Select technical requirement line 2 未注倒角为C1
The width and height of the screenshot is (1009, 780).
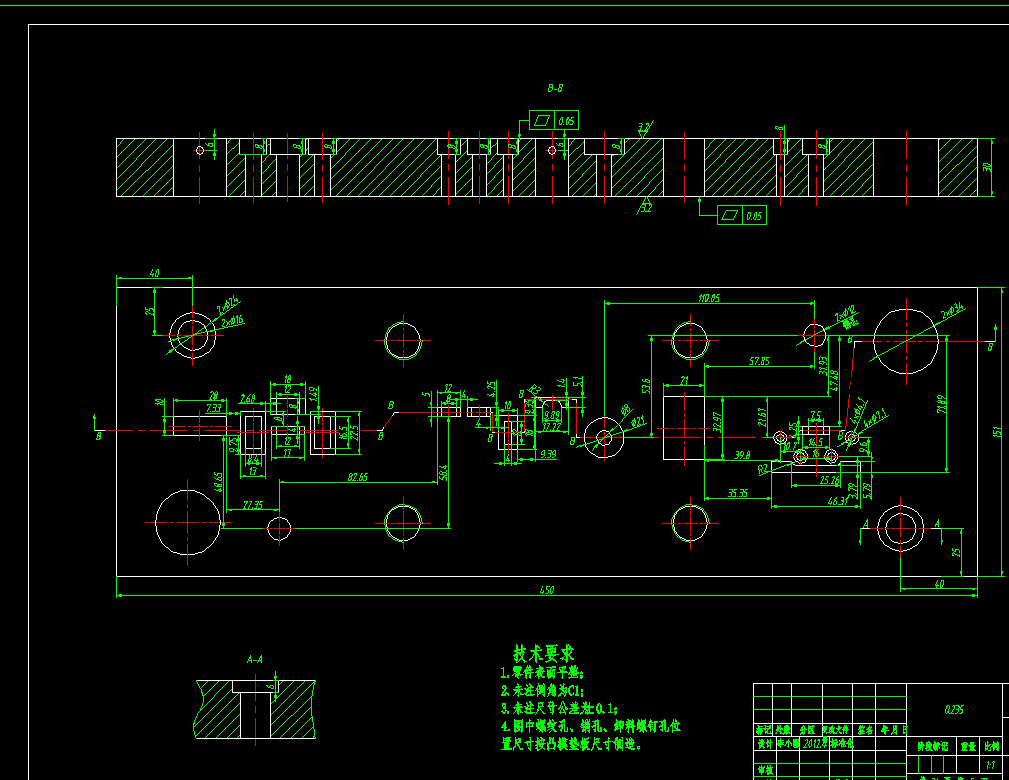(x=542, y=691)
